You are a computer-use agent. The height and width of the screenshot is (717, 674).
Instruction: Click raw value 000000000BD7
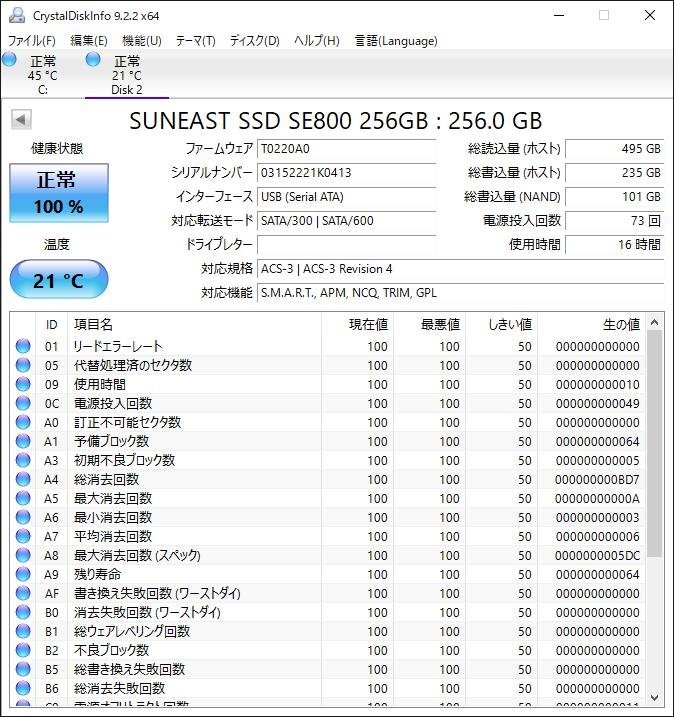click(597, 479)
